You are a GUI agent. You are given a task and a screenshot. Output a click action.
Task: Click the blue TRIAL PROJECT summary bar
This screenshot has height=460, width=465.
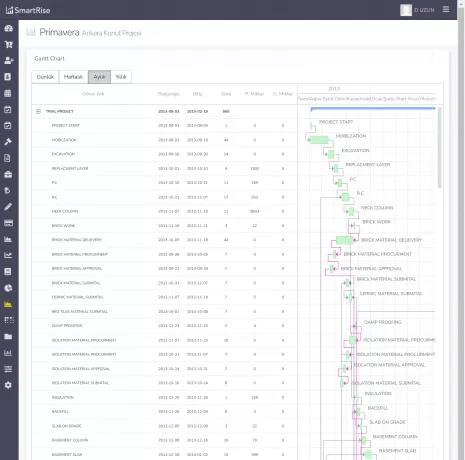coord(373,109)
